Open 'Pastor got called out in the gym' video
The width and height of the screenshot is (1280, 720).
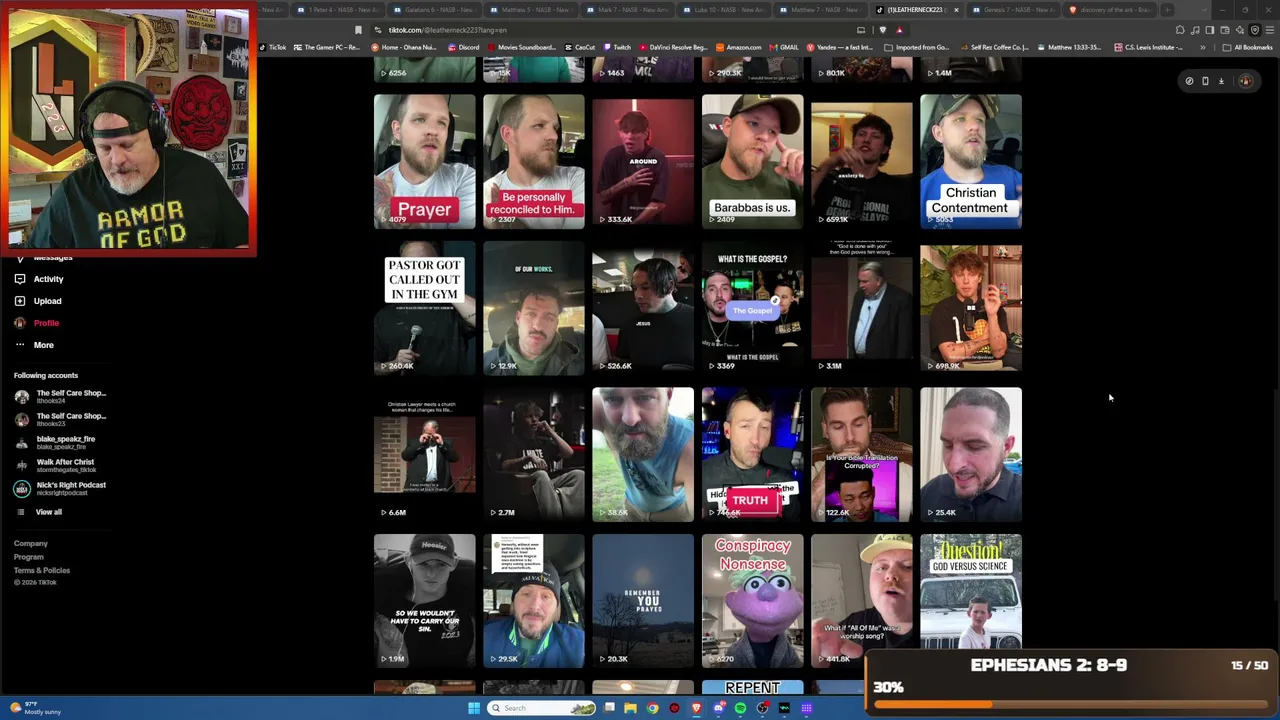point(425,308)
